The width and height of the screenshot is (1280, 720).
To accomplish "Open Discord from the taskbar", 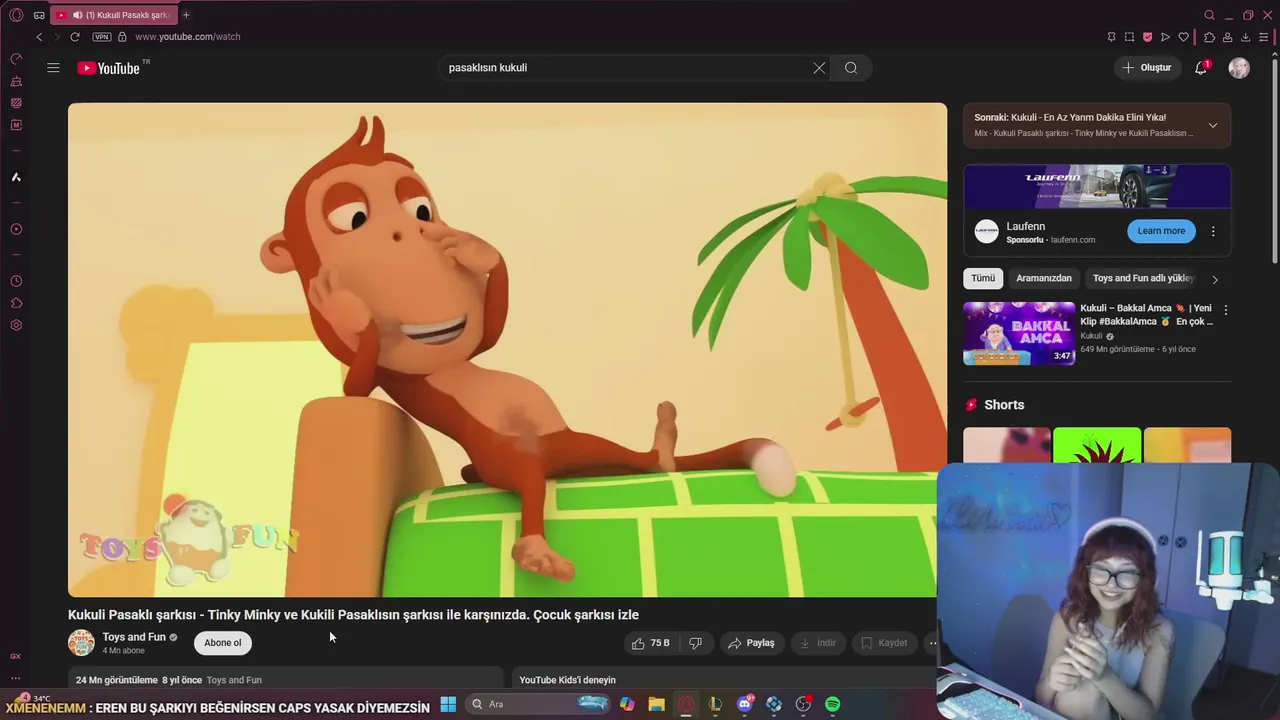I will (744, 704).
